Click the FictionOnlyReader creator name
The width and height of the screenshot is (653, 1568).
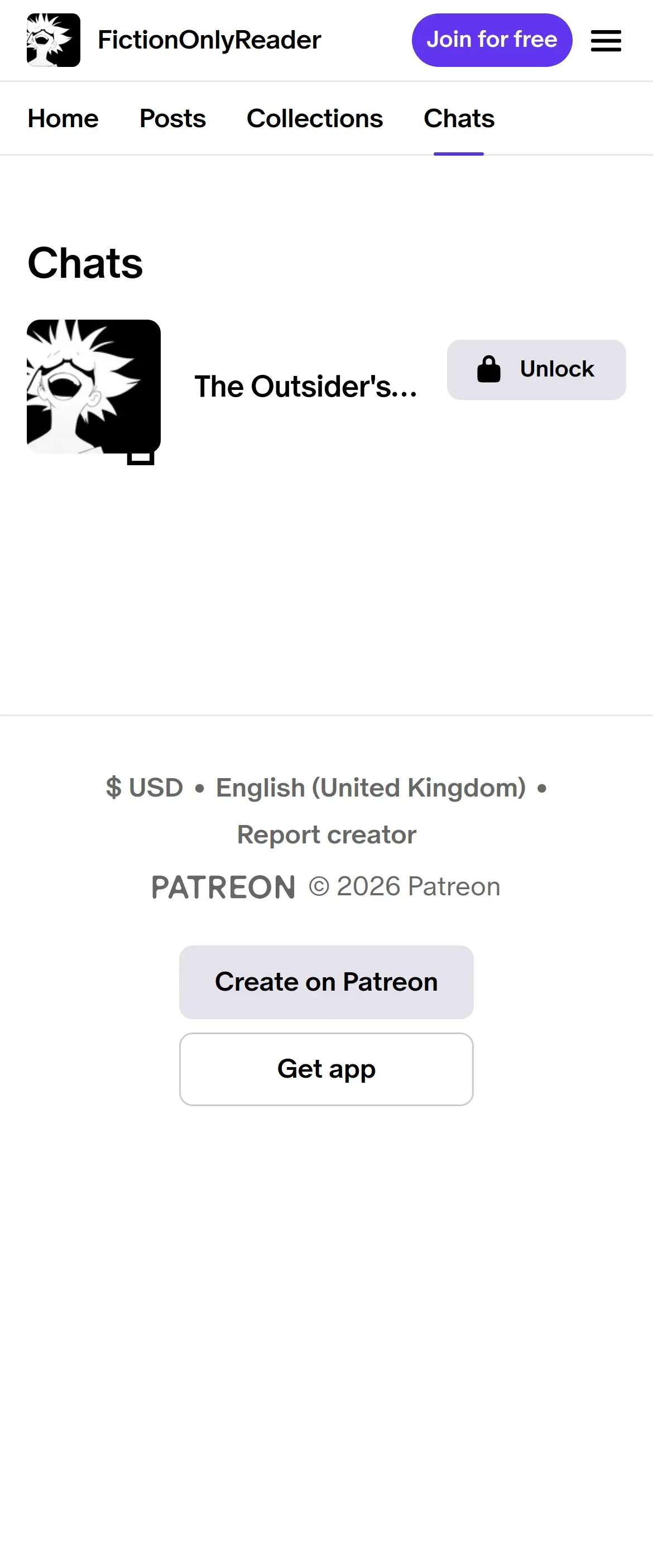coord(209,40)
